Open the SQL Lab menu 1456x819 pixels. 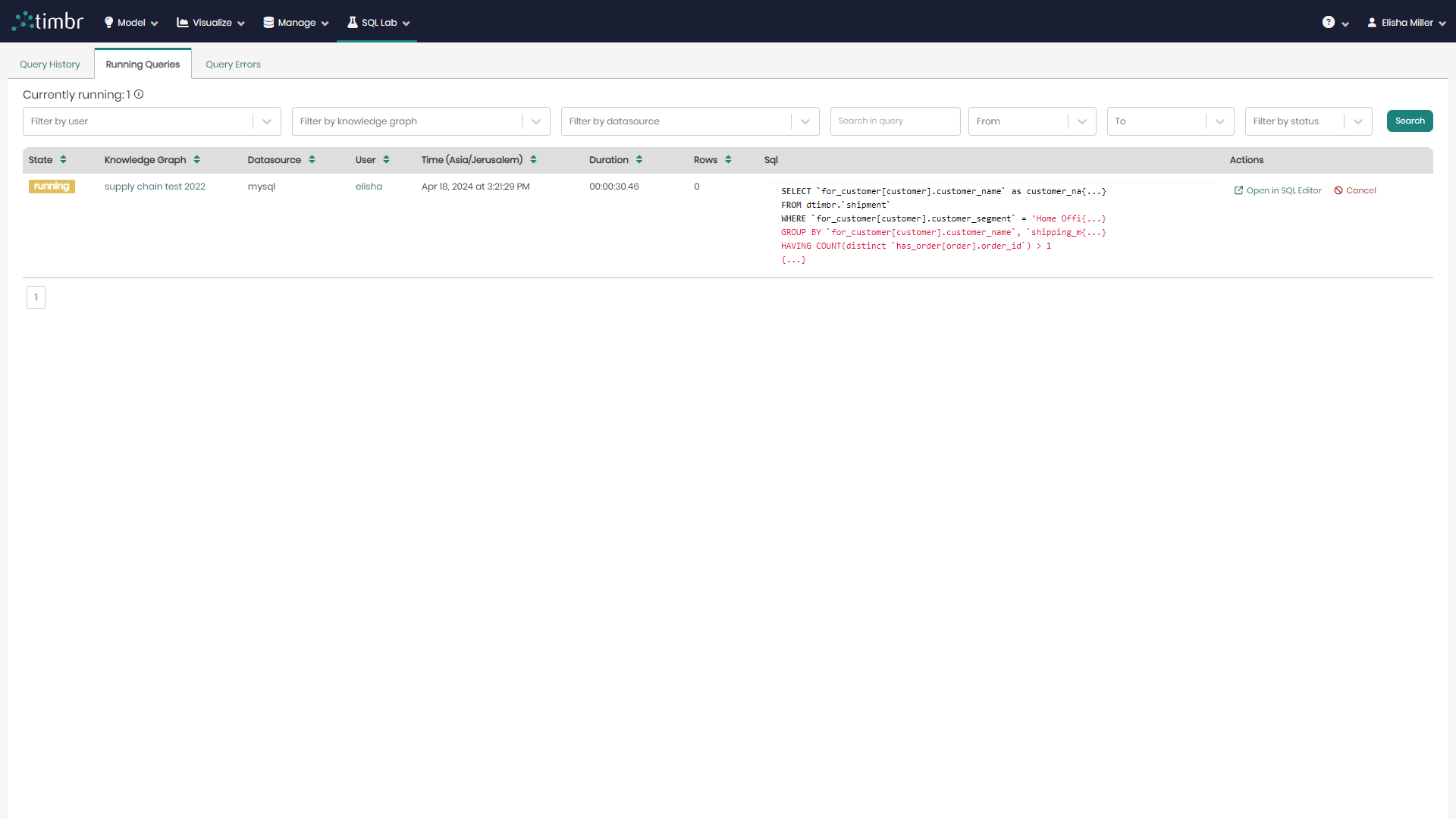pos(378,22)
